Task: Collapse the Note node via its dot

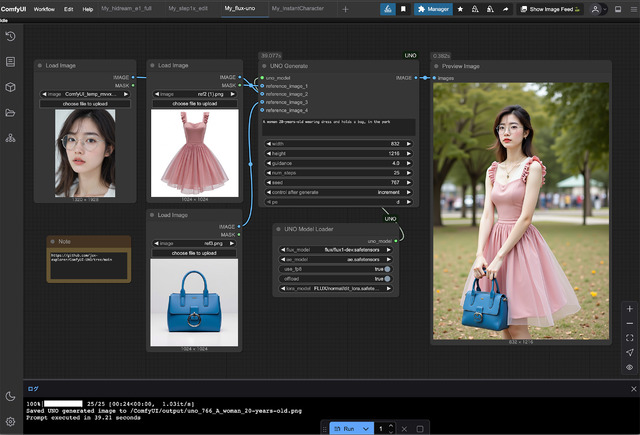Action: click(x=53, y=242)
